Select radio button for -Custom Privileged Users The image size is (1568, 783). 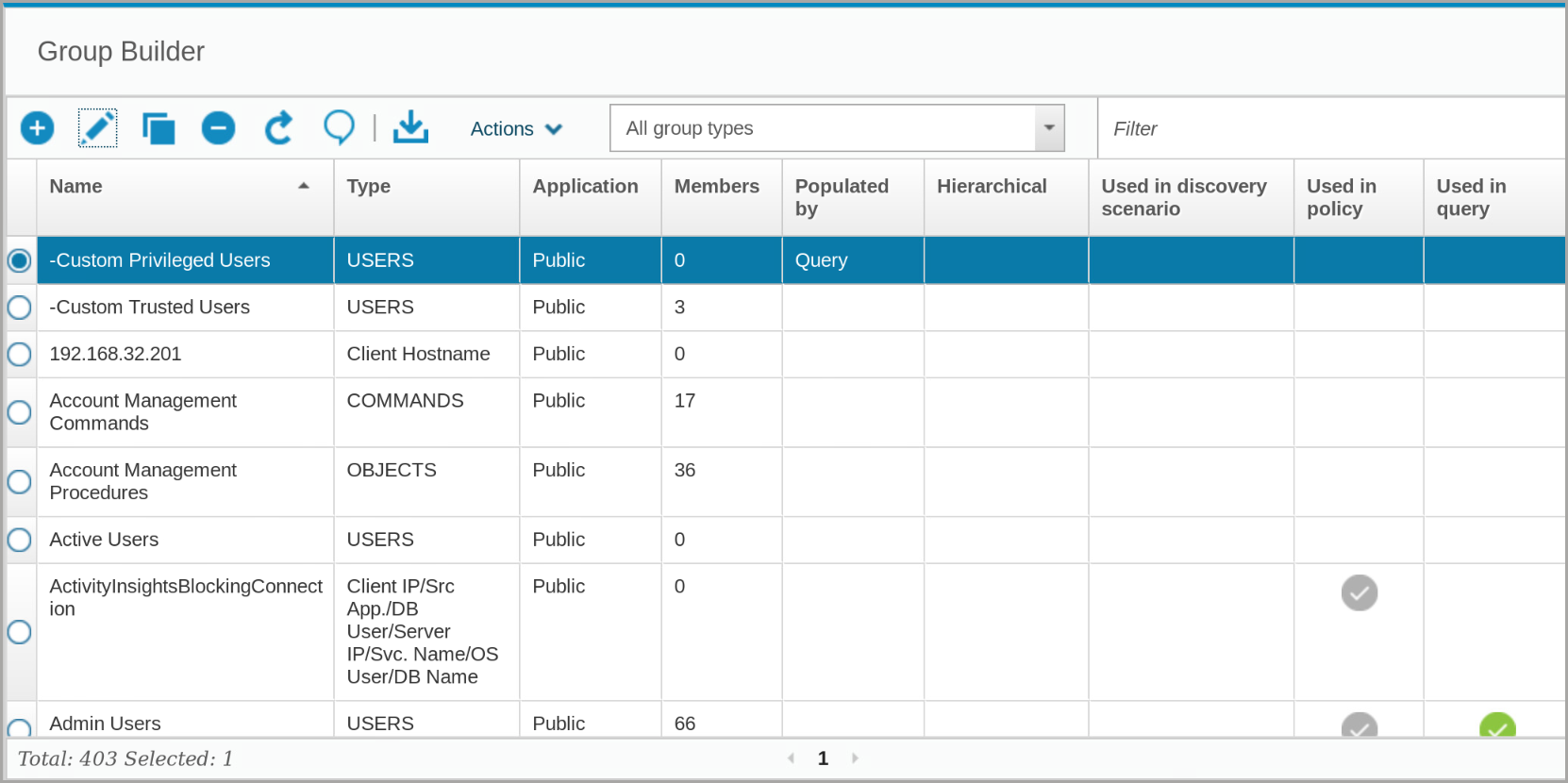[20, 260]
